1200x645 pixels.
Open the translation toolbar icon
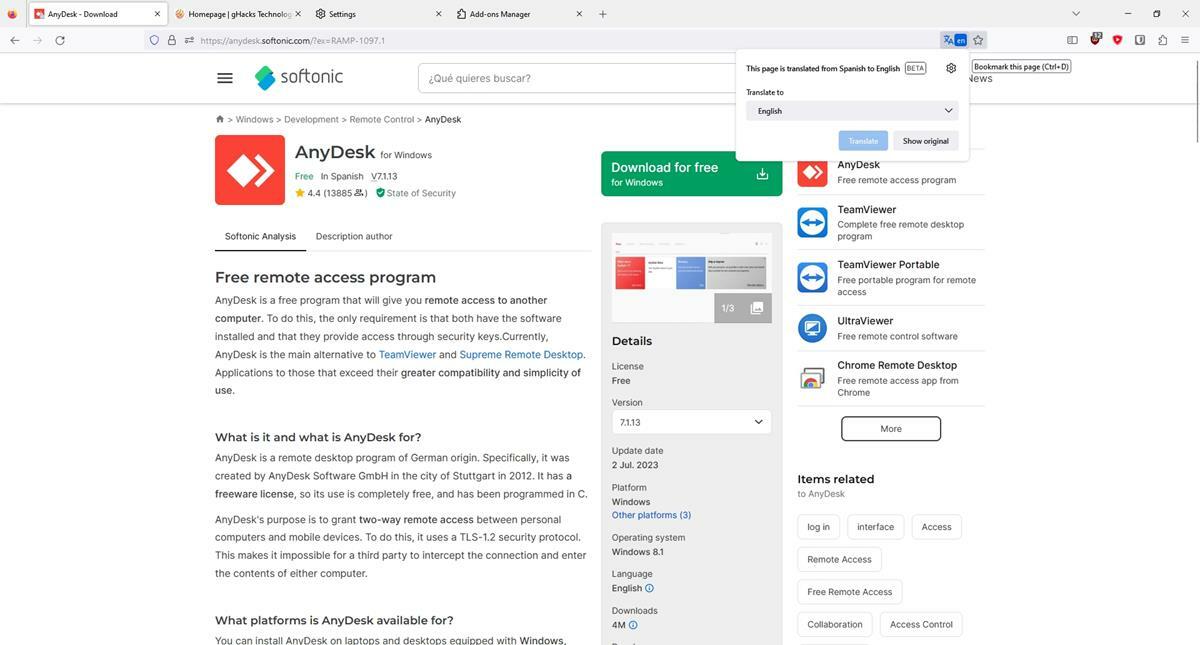[x=954, y=40]
